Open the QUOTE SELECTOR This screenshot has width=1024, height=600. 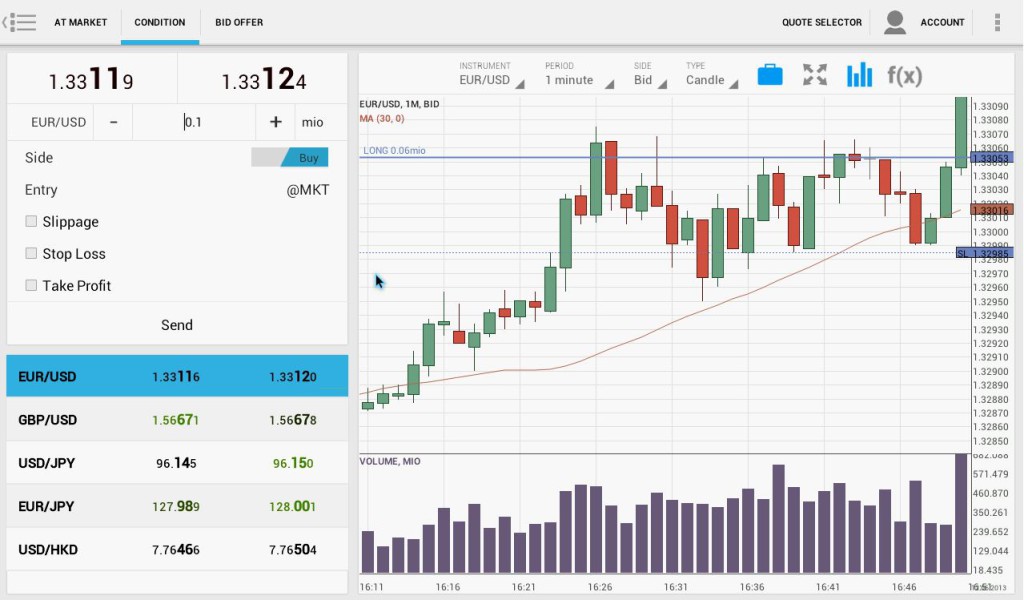822,22
